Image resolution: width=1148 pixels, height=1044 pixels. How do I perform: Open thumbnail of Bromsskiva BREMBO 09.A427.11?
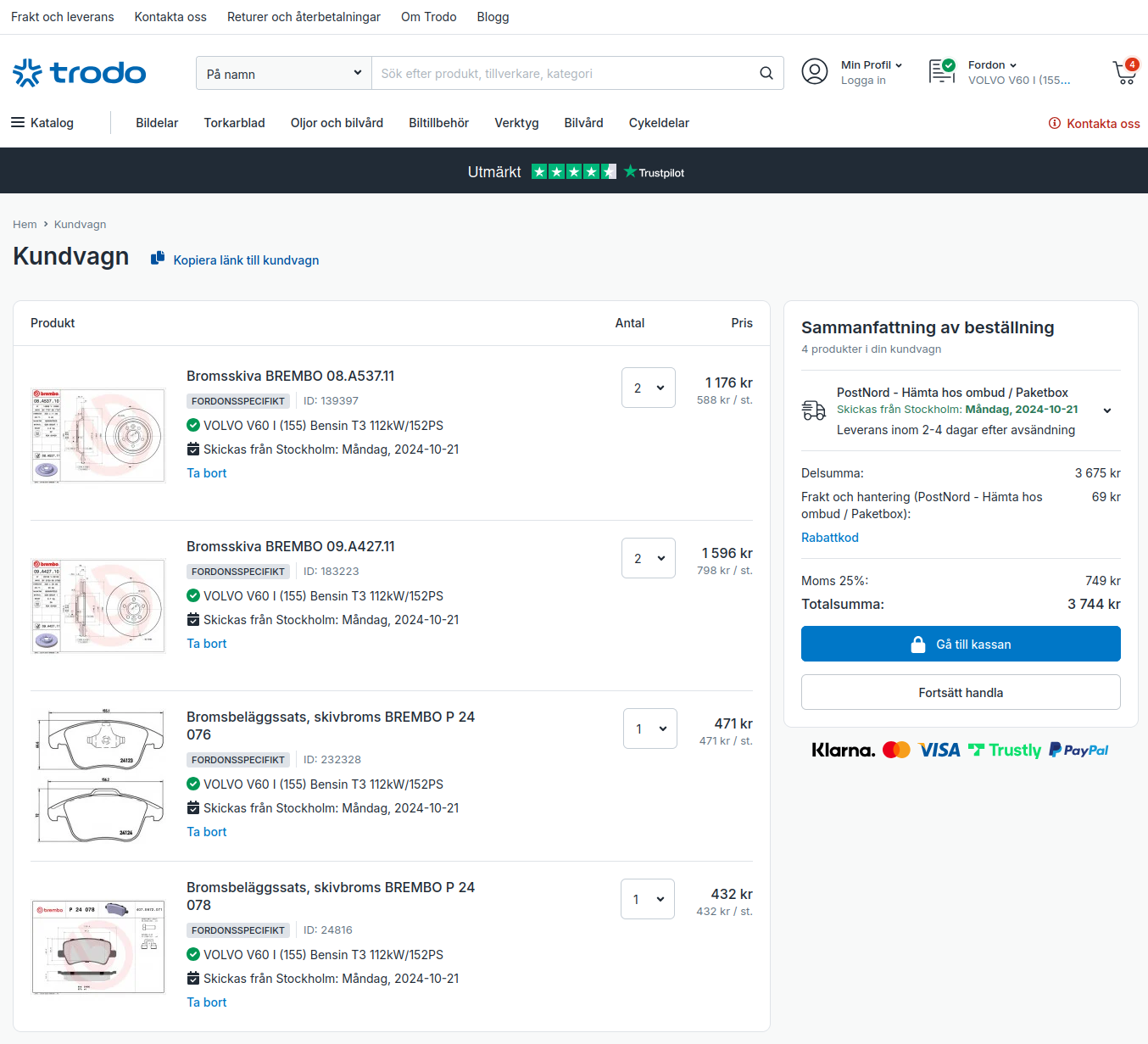tap(98, 606)
